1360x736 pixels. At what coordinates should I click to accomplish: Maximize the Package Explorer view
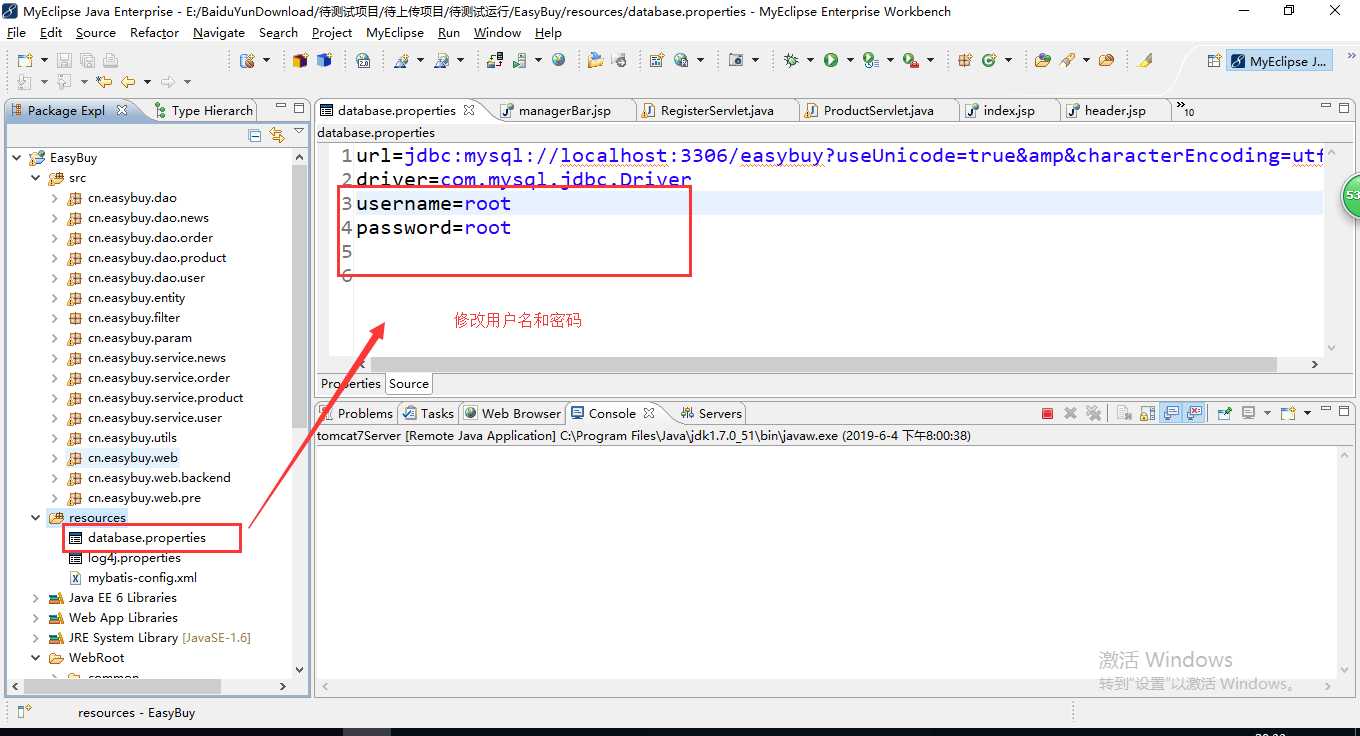298,108
